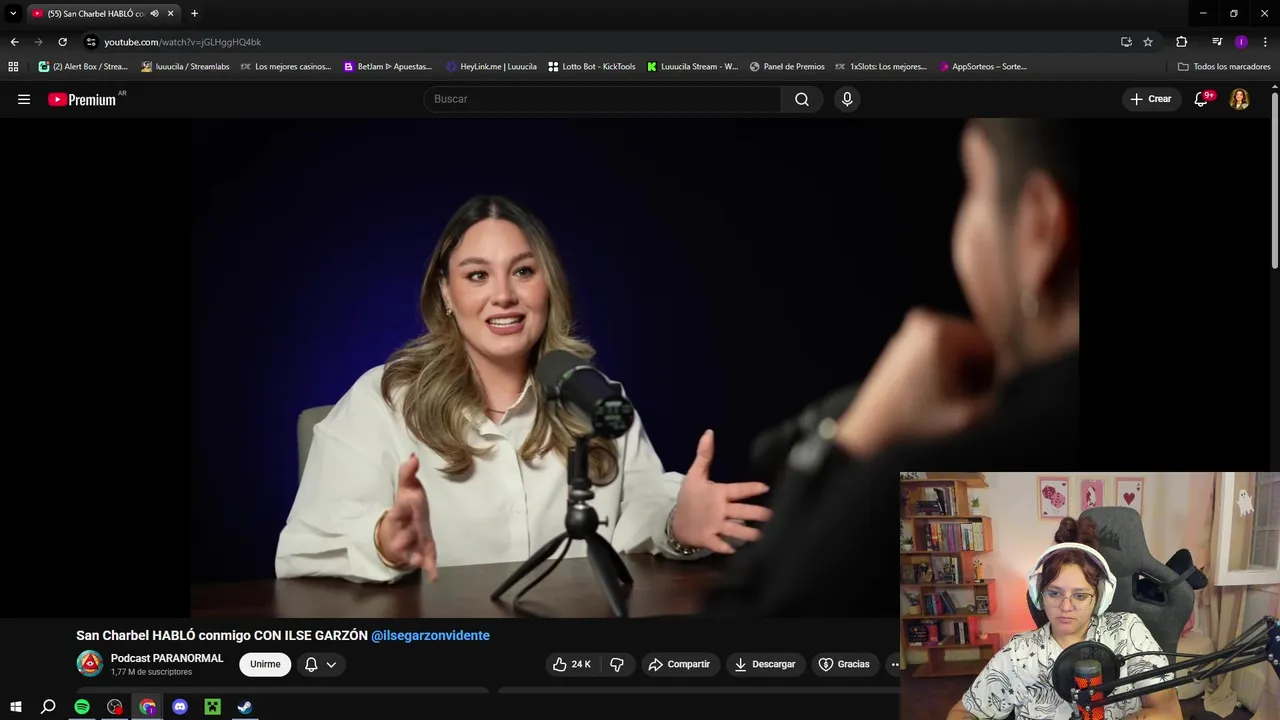1280x720 pixels.
Task: Open the account avatar menu
Action: [1239, 99]
